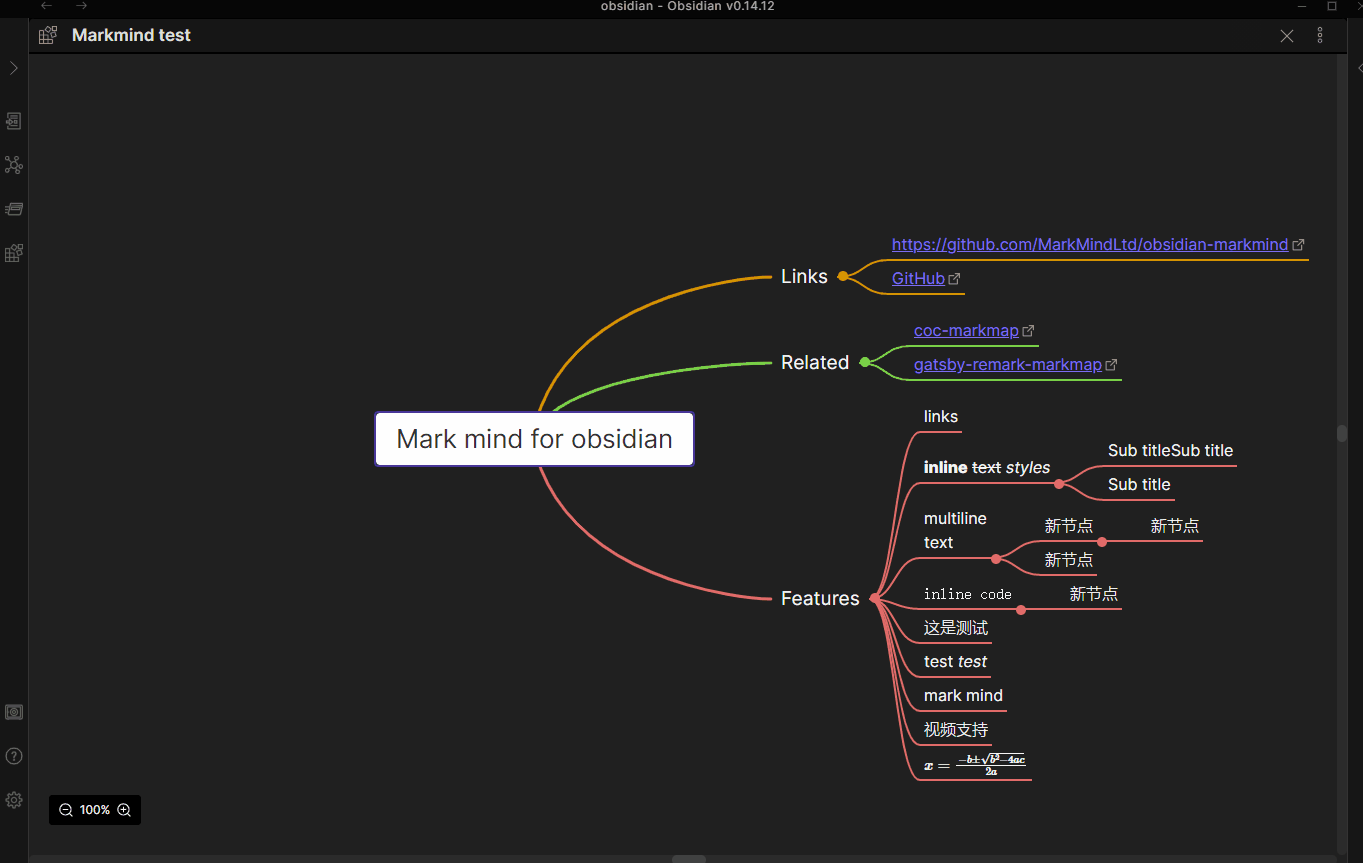This screenshot has width=1363, height=863.
Task: Click external-link icon next to coc-markmap
Action: (1028, 331)
